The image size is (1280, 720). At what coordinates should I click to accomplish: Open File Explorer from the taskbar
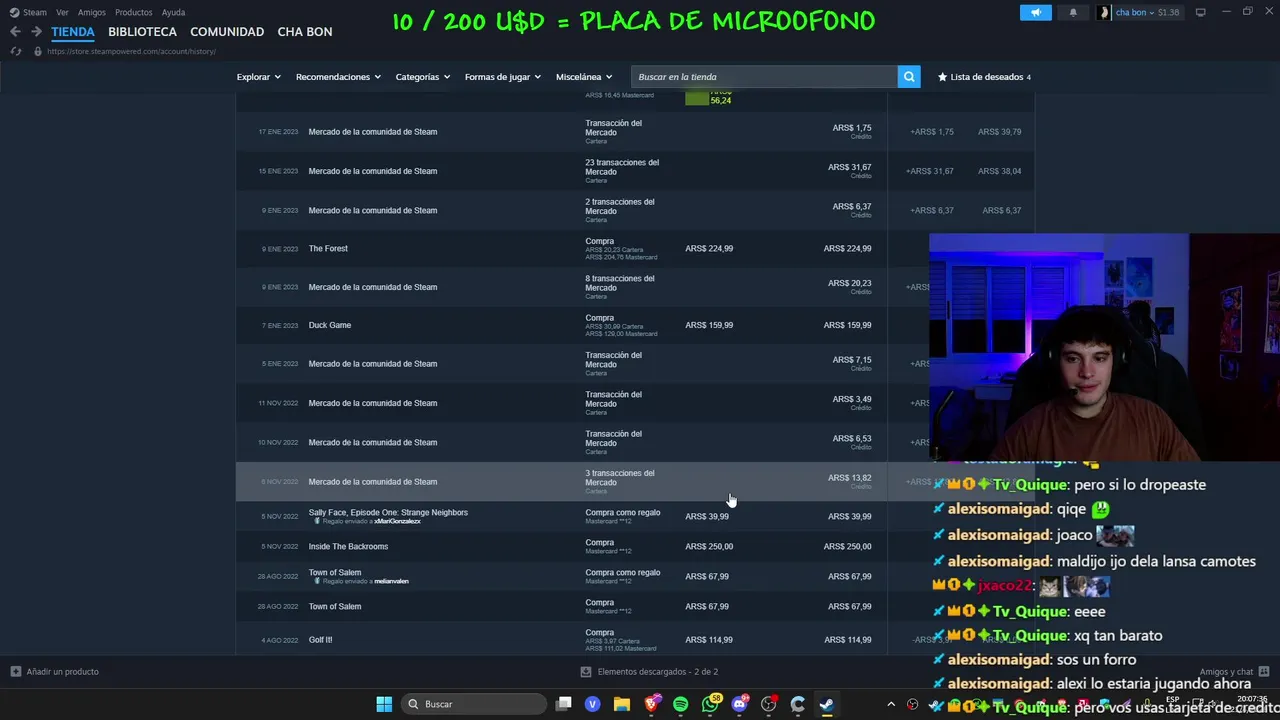pos(621,704)
